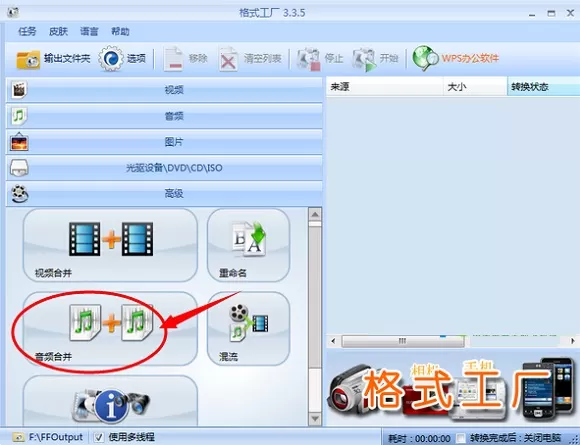Click the tool panel scroll up arrow

click(315, 215)
